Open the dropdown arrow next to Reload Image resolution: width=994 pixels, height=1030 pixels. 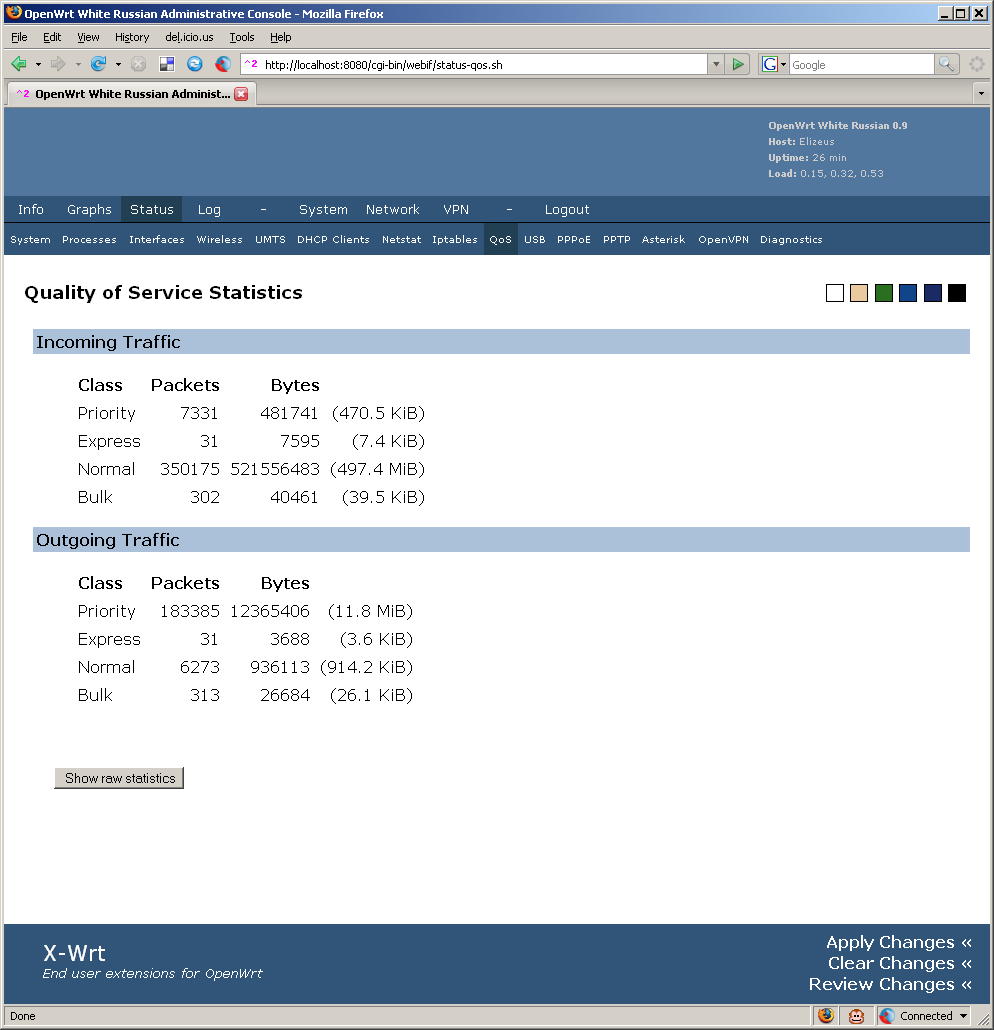pos(118,64)
